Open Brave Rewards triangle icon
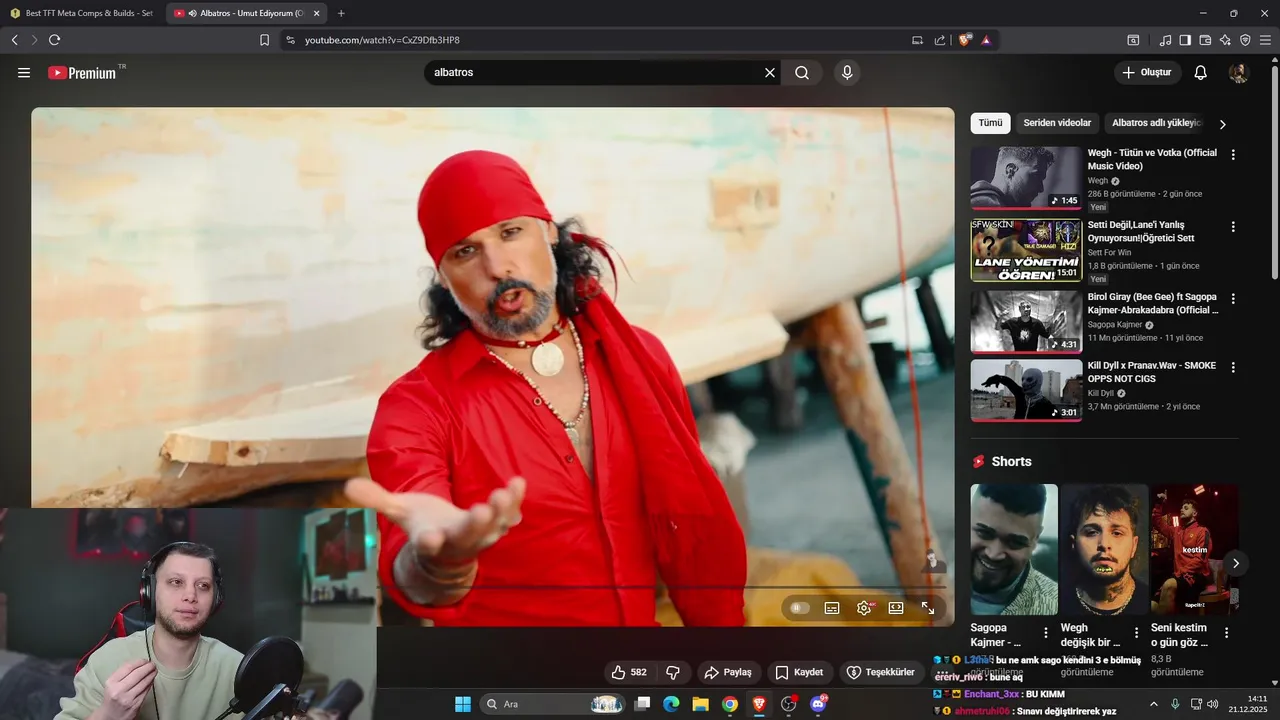 tap(986, 40)
